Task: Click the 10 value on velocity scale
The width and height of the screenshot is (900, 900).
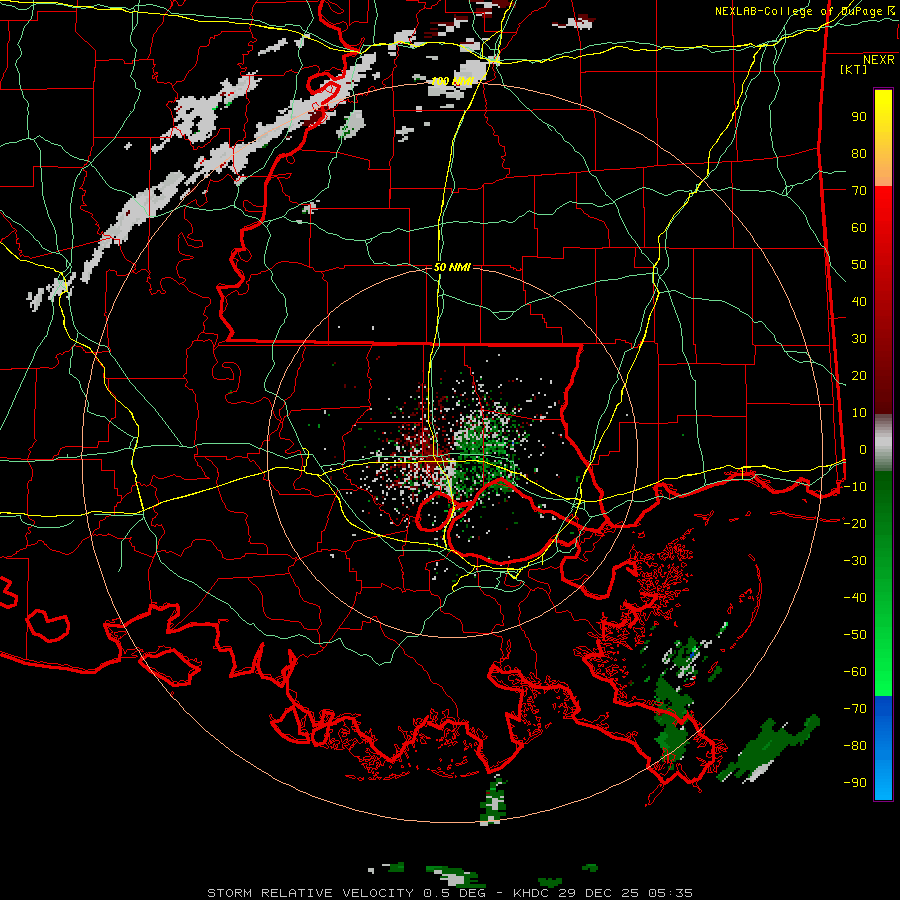Action: (x=859, y=413)
